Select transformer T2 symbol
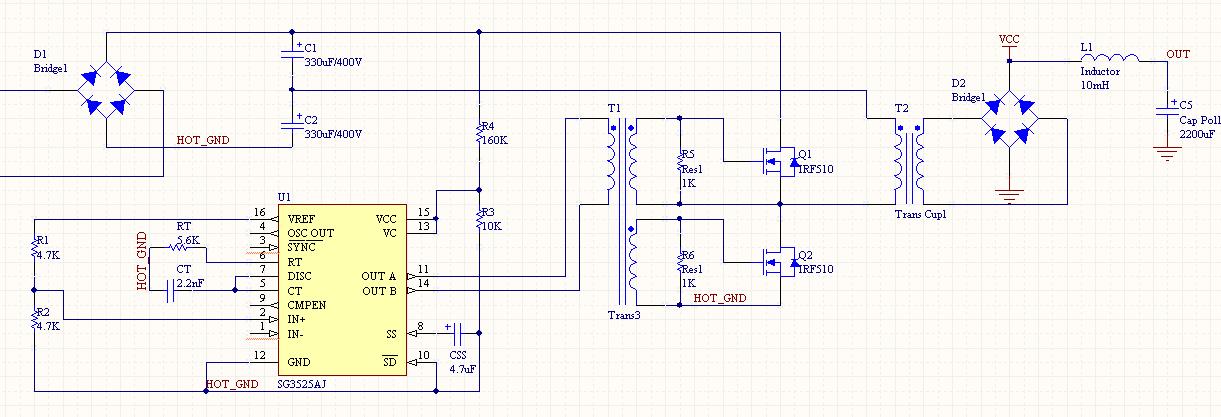Screen dimensions: 1221x417 pos(909,161)
